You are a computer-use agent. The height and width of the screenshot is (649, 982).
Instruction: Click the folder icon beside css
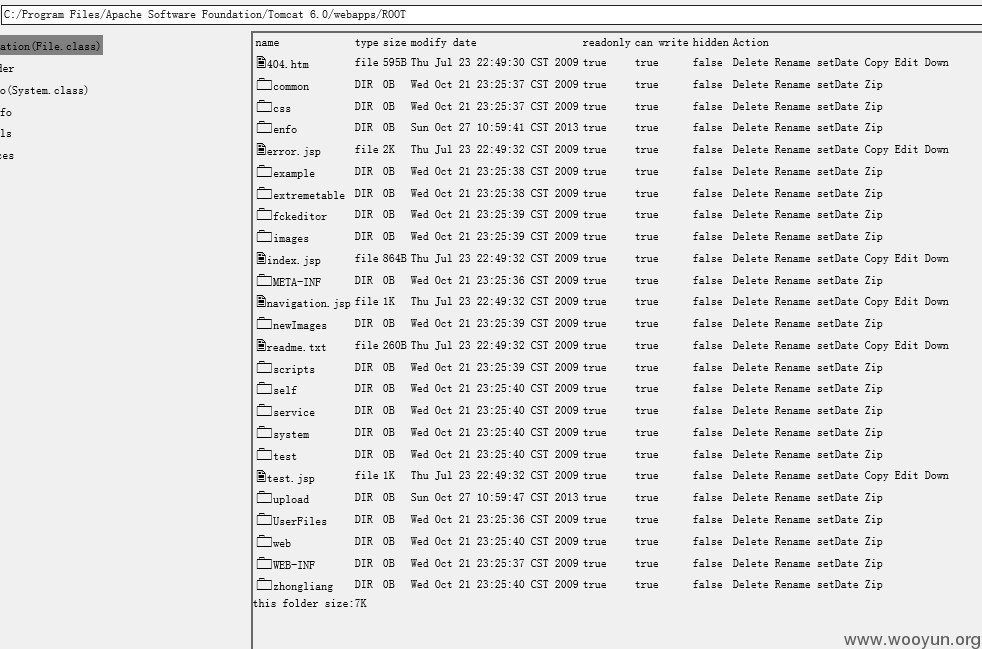(264, 106)
